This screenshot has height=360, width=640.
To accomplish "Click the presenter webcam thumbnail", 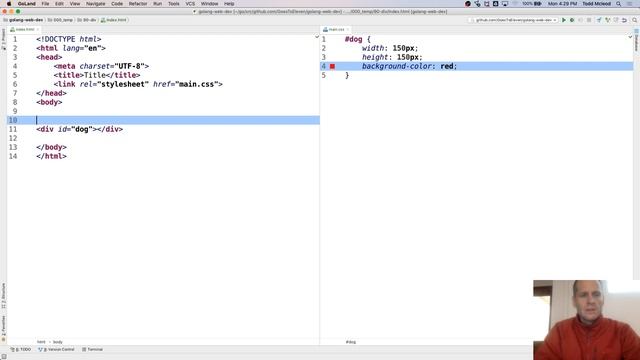I will pos(586,320).
